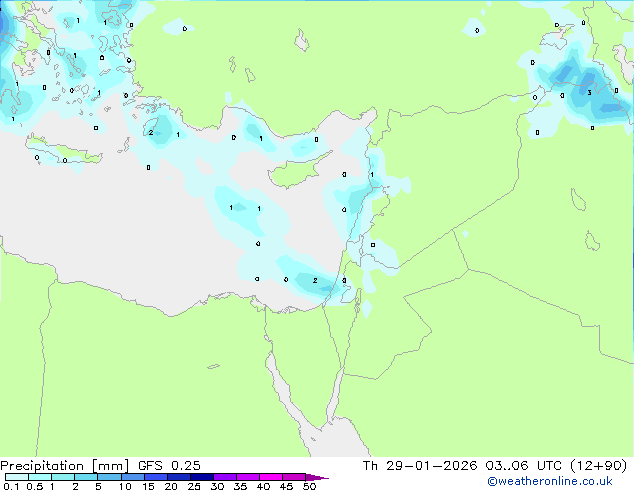Click the '0.1' legend scale label

[x=11, y=486]
